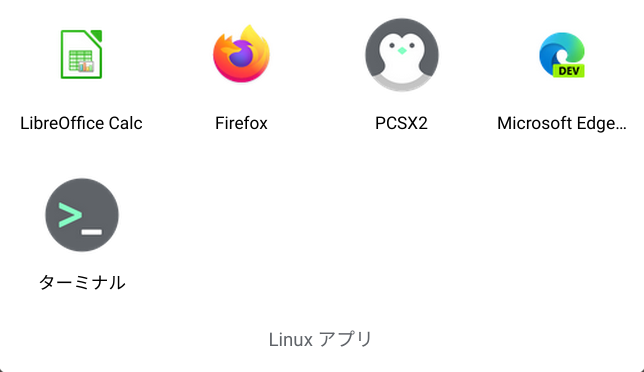Viewport: 644px width, 372px height.
Task: Click the purple globe inside Firefox logo
Action: [241, 54]
